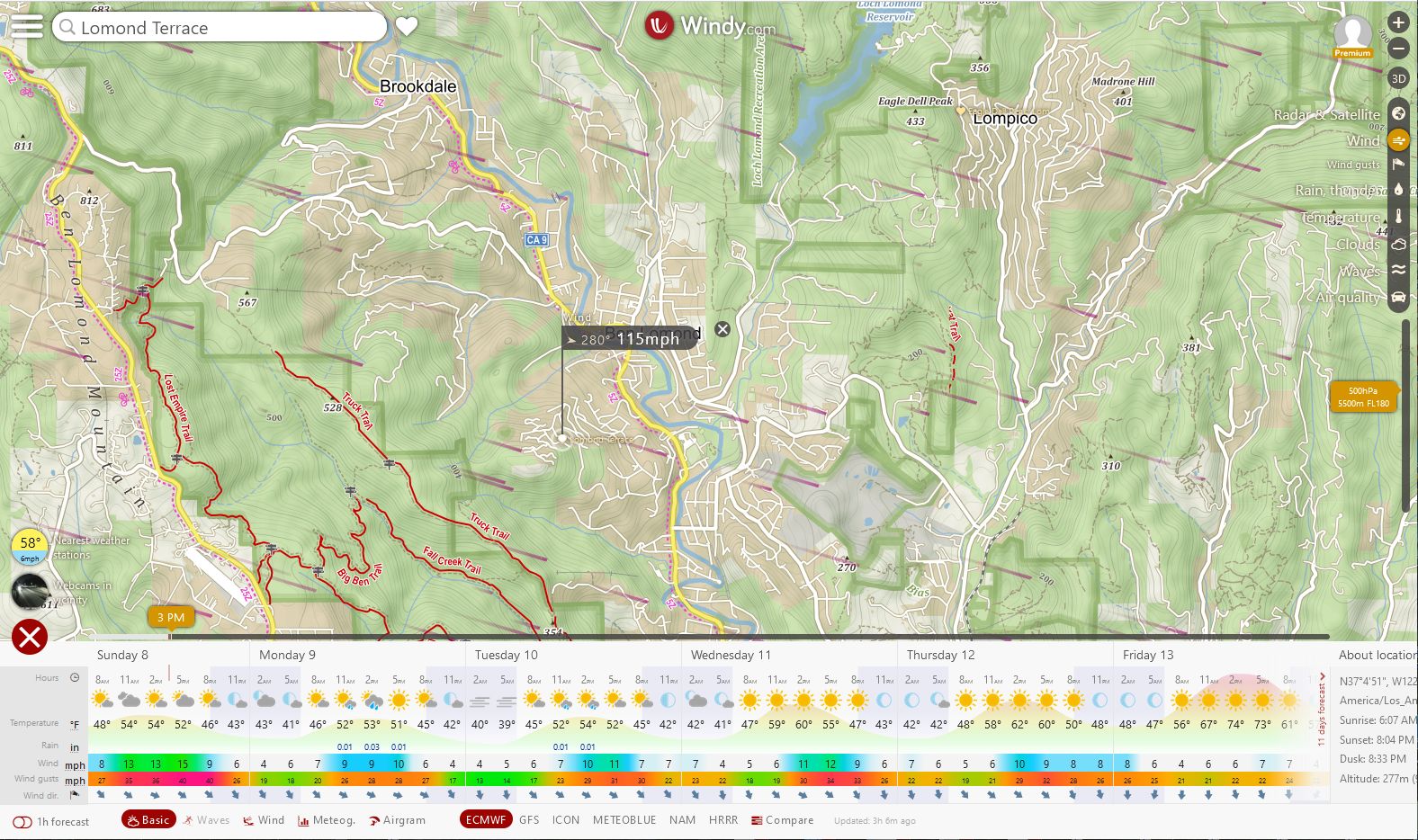The image size is (1418, 840).
Task: Toggle the 1h forecast switch
Action: coord(22,821)
